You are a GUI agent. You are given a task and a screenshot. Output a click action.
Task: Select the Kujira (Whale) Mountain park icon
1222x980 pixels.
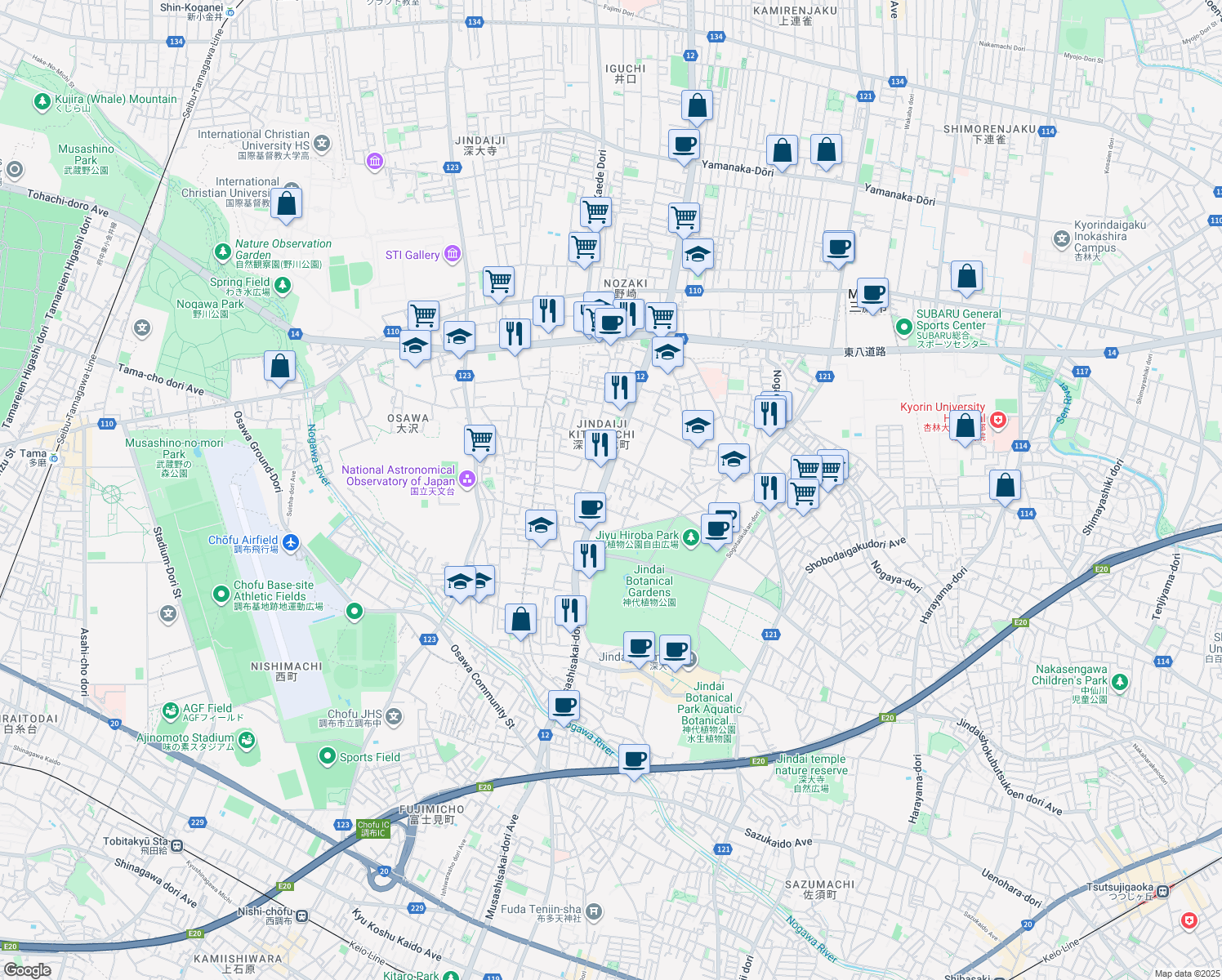42,101
